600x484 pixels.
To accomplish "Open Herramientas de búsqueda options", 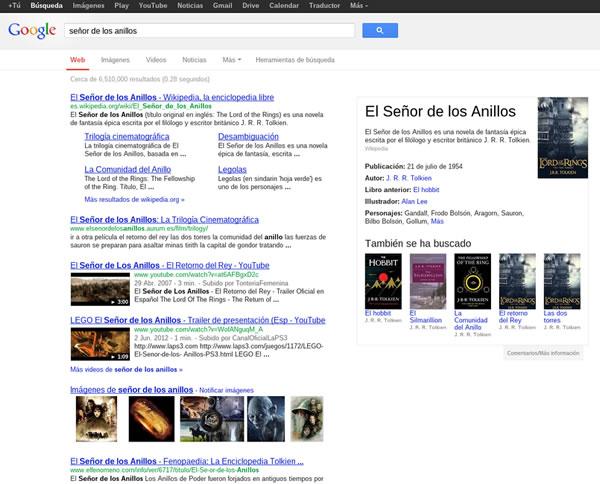I will point(295,60).
